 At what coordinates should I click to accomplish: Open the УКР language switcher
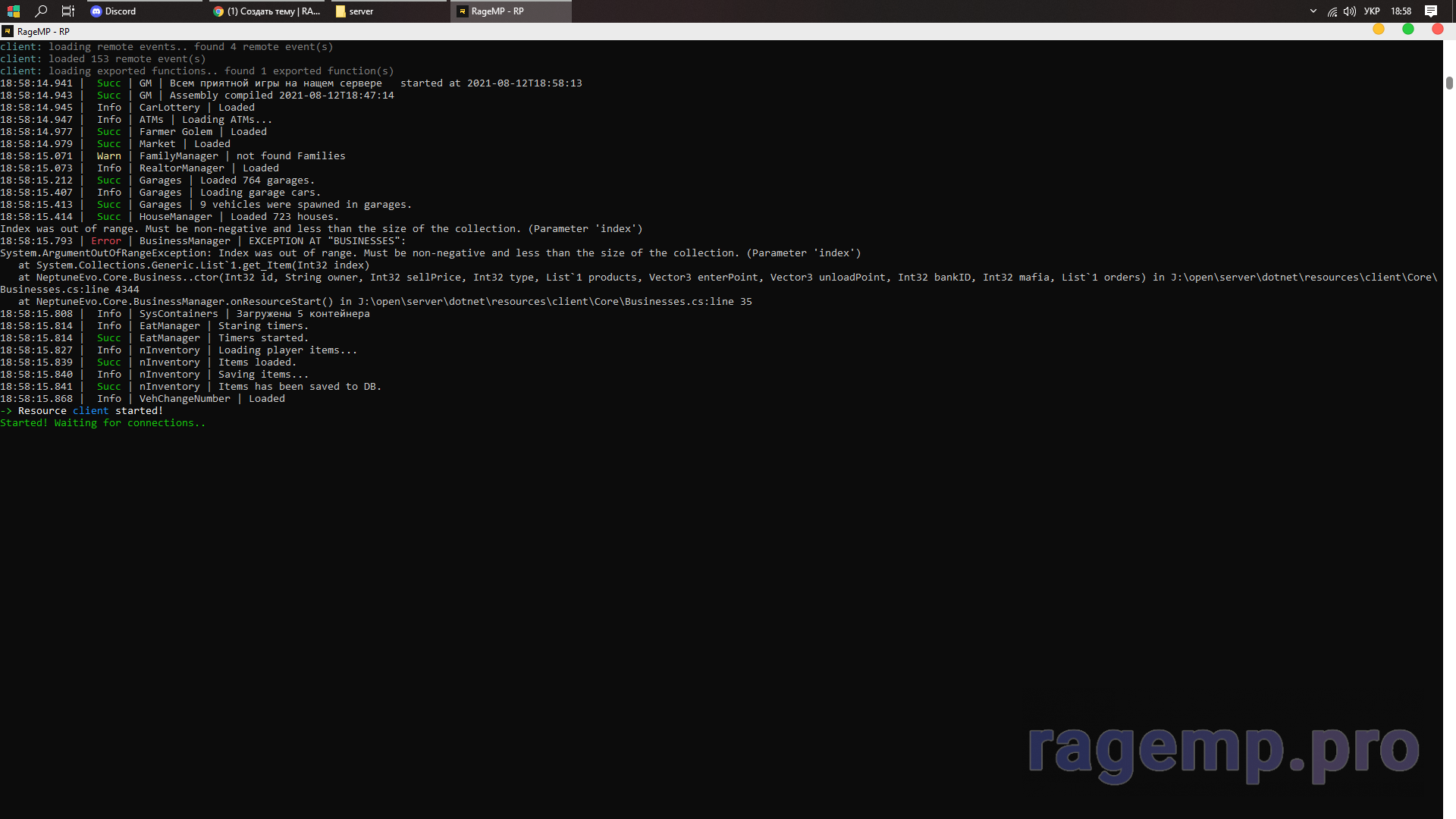(1372, 11)
